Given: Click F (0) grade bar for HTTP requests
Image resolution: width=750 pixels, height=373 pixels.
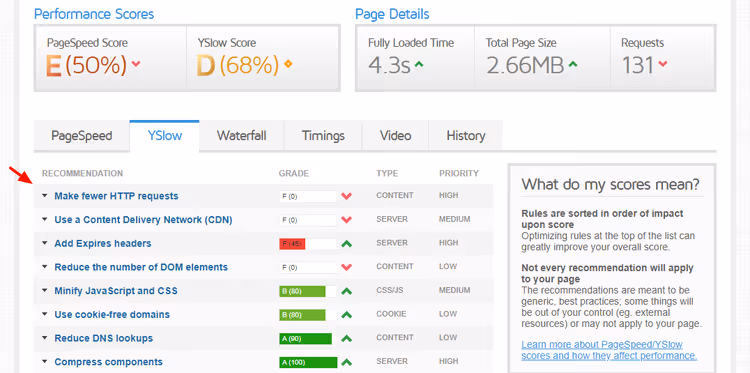Looking at the screenshot, I should [308, 196].
